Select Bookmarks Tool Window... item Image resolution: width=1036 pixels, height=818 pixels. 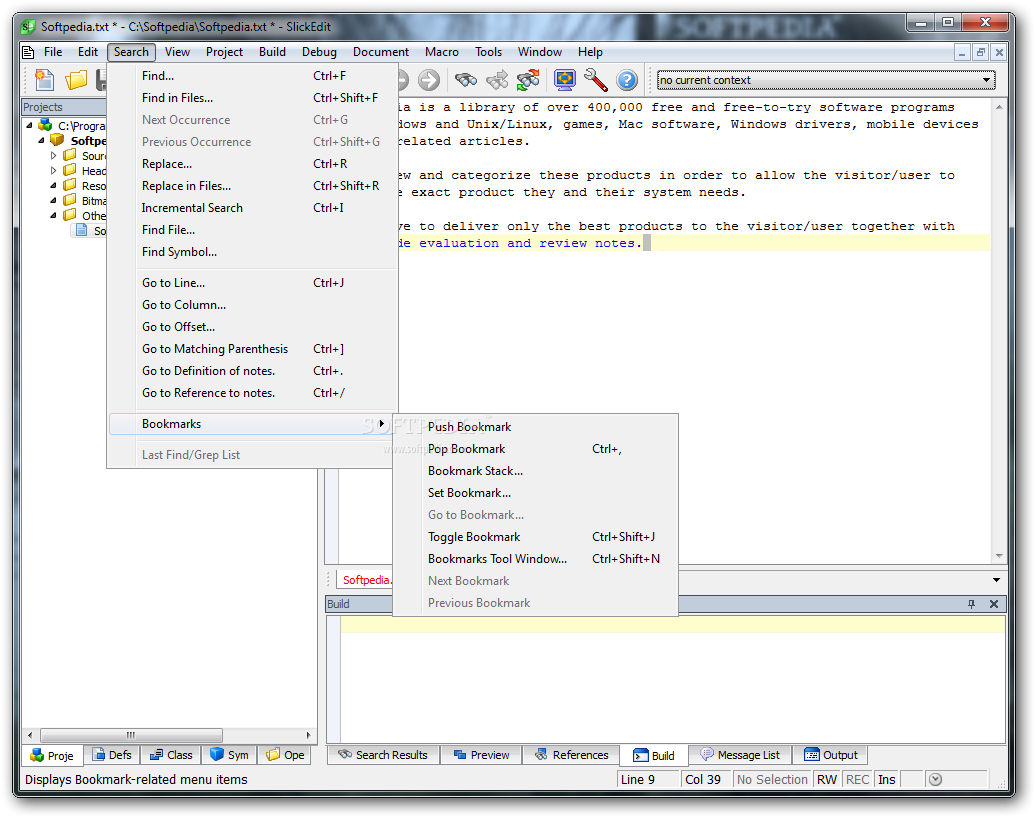pyautogui.click(x=536, y=559)
